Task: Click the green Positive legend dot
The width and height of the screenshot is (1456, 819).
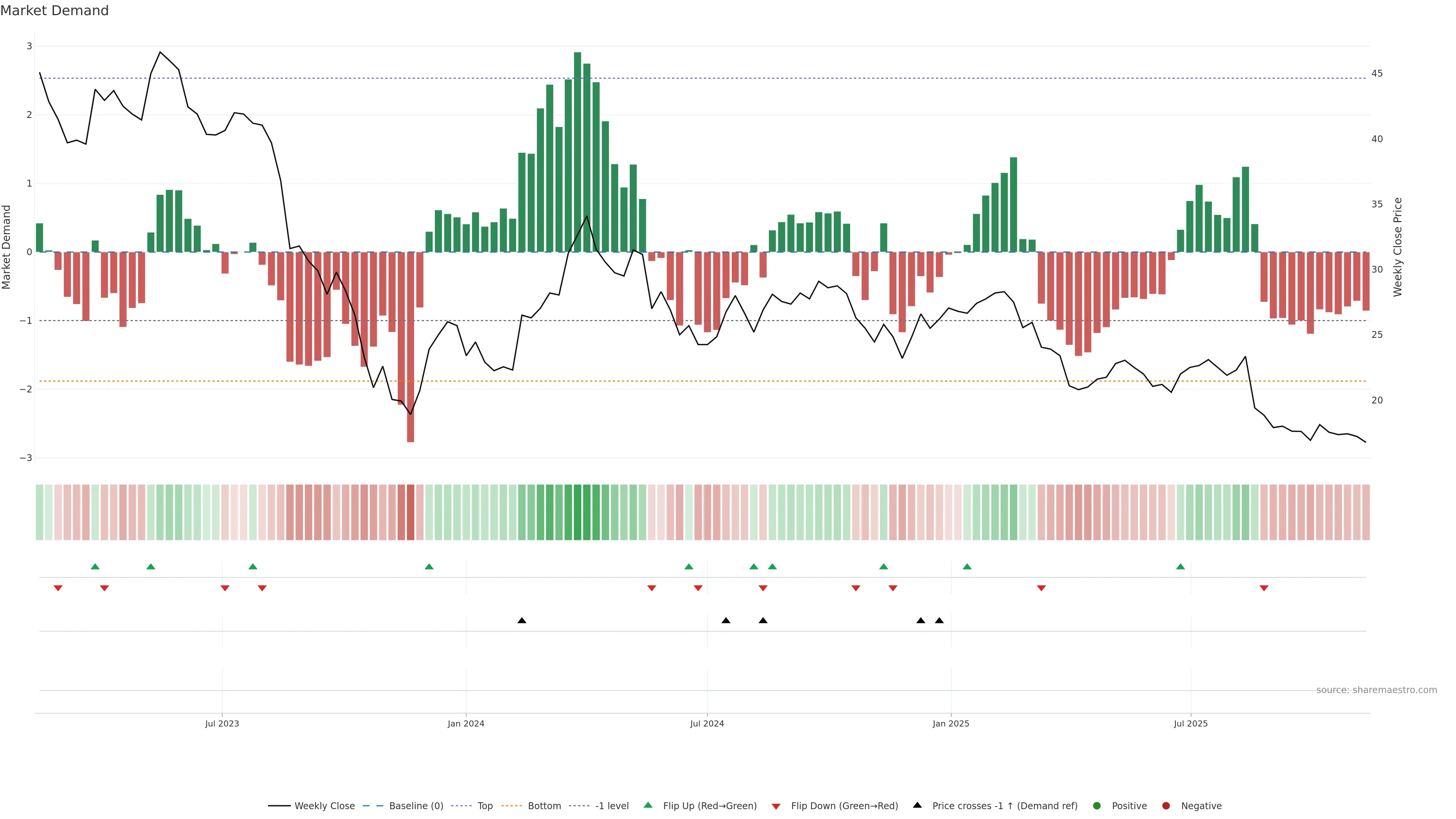Action: [x=1097, y=805]
